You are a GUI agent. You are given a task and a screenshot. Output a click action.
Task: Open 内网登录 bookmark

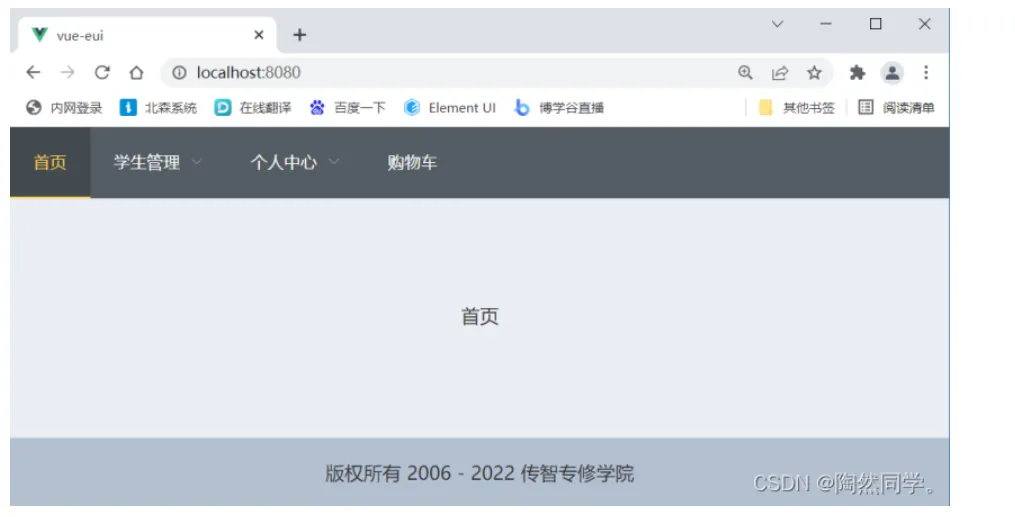(64, 108)
